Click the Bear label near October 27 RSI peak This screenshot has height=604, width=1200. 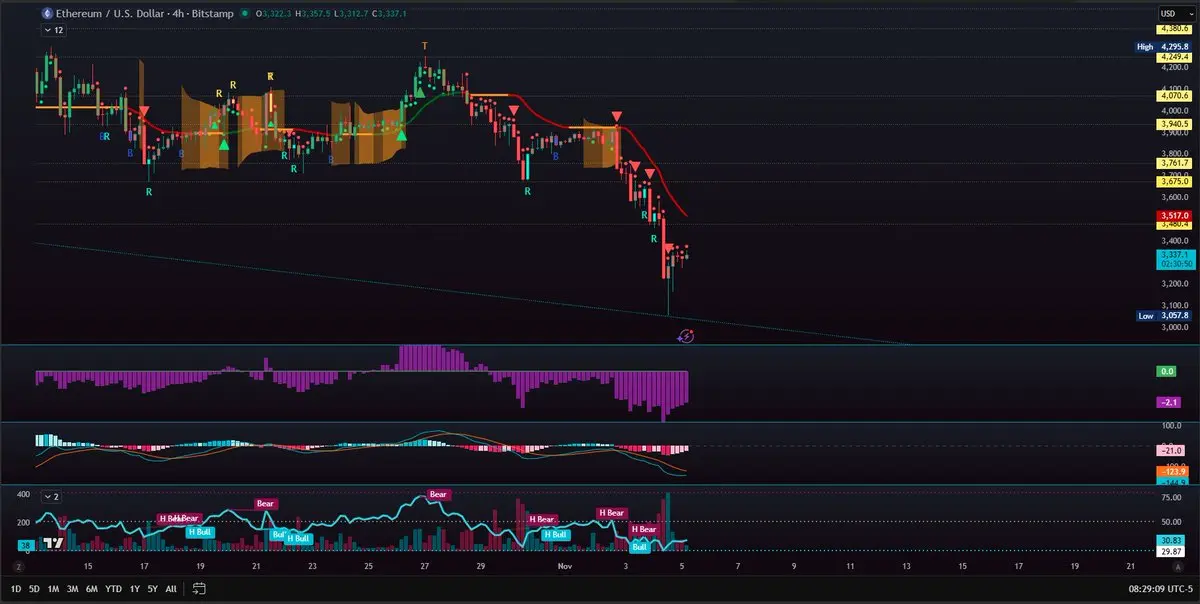pos(438,494)
